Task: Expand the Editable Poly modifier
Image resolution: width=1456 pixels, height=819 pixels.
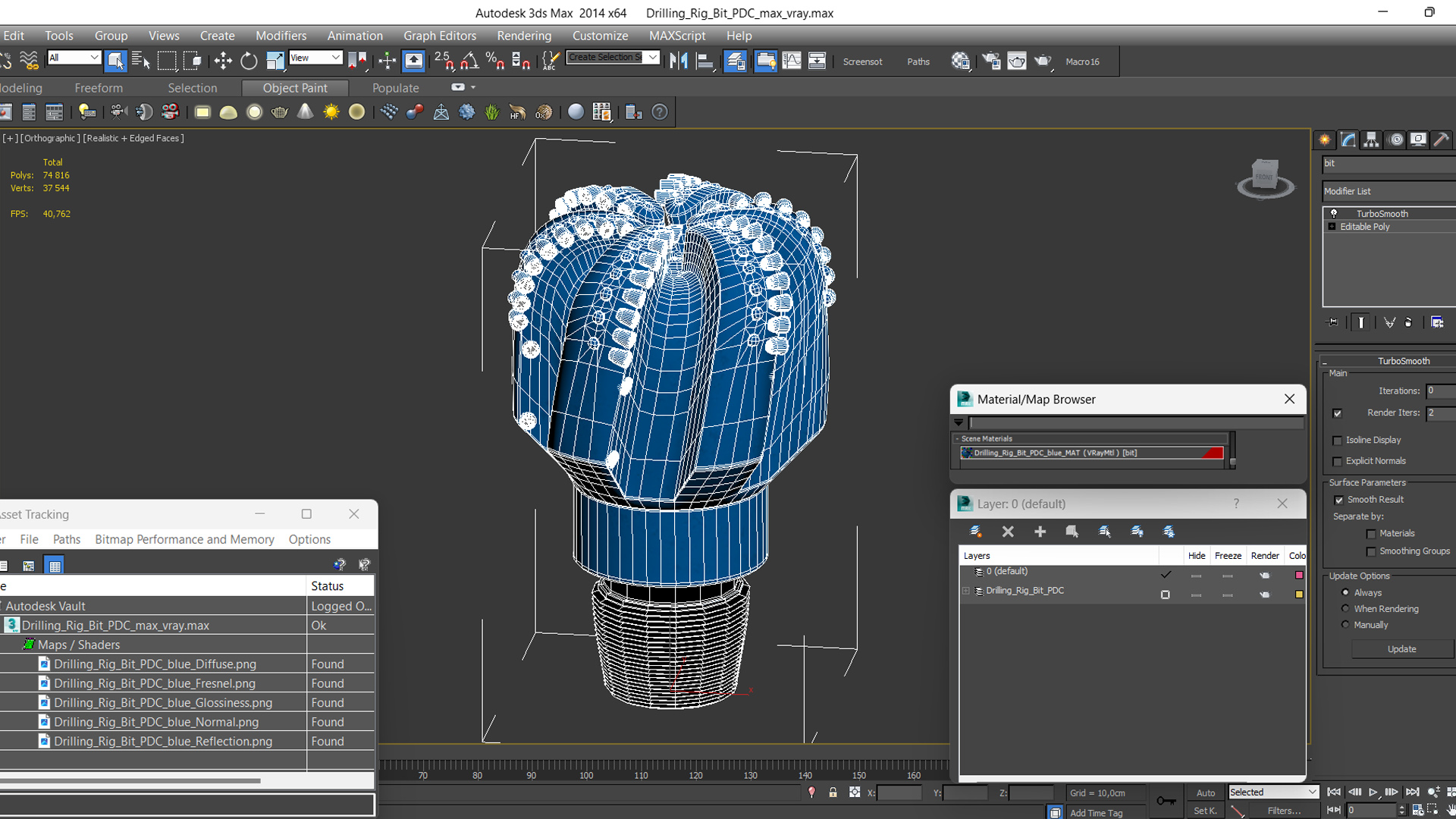Action: (1332, 227)
